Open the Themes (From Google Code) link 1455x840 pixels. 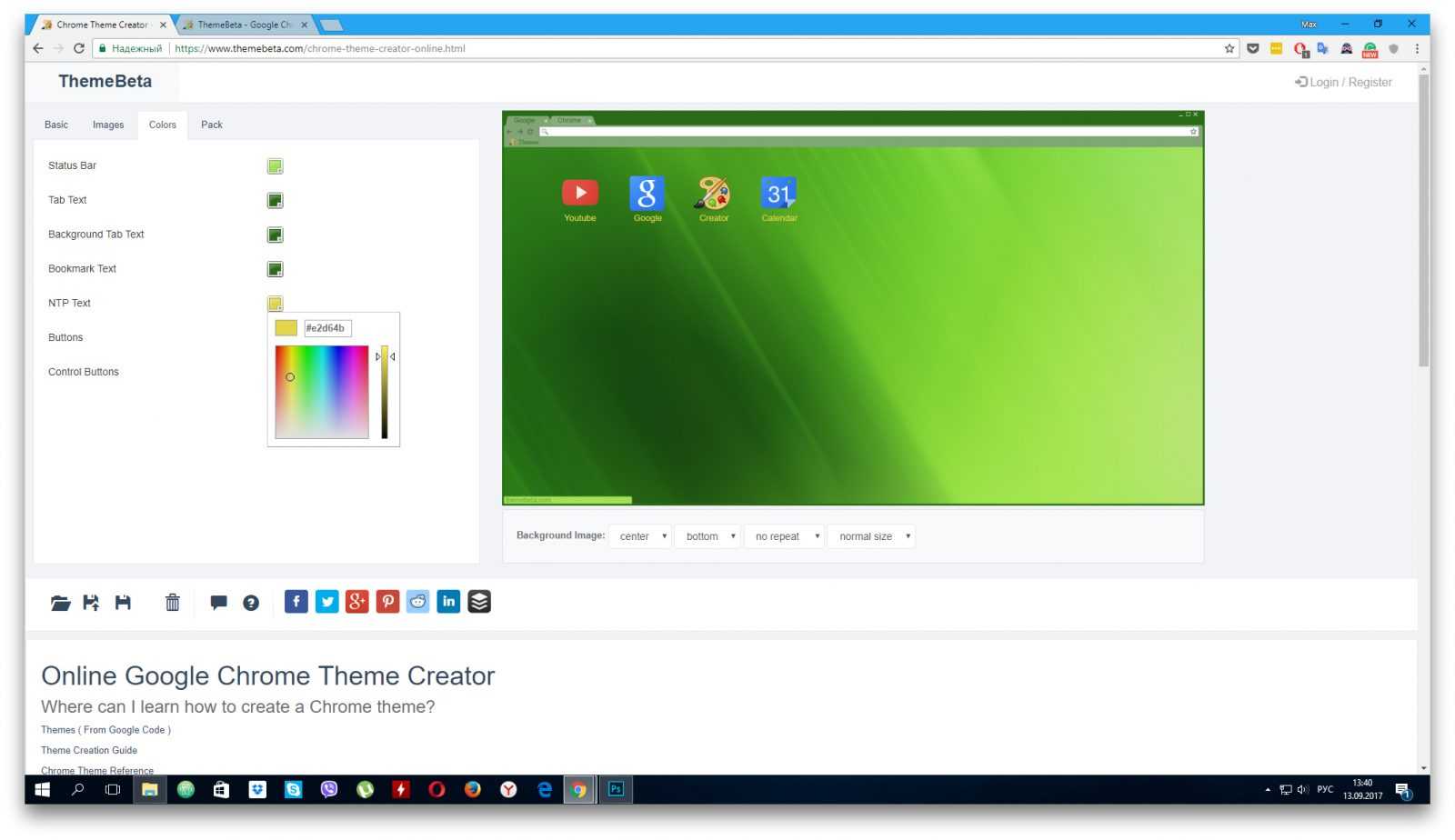pyautogui.click(x=105, y=730)
